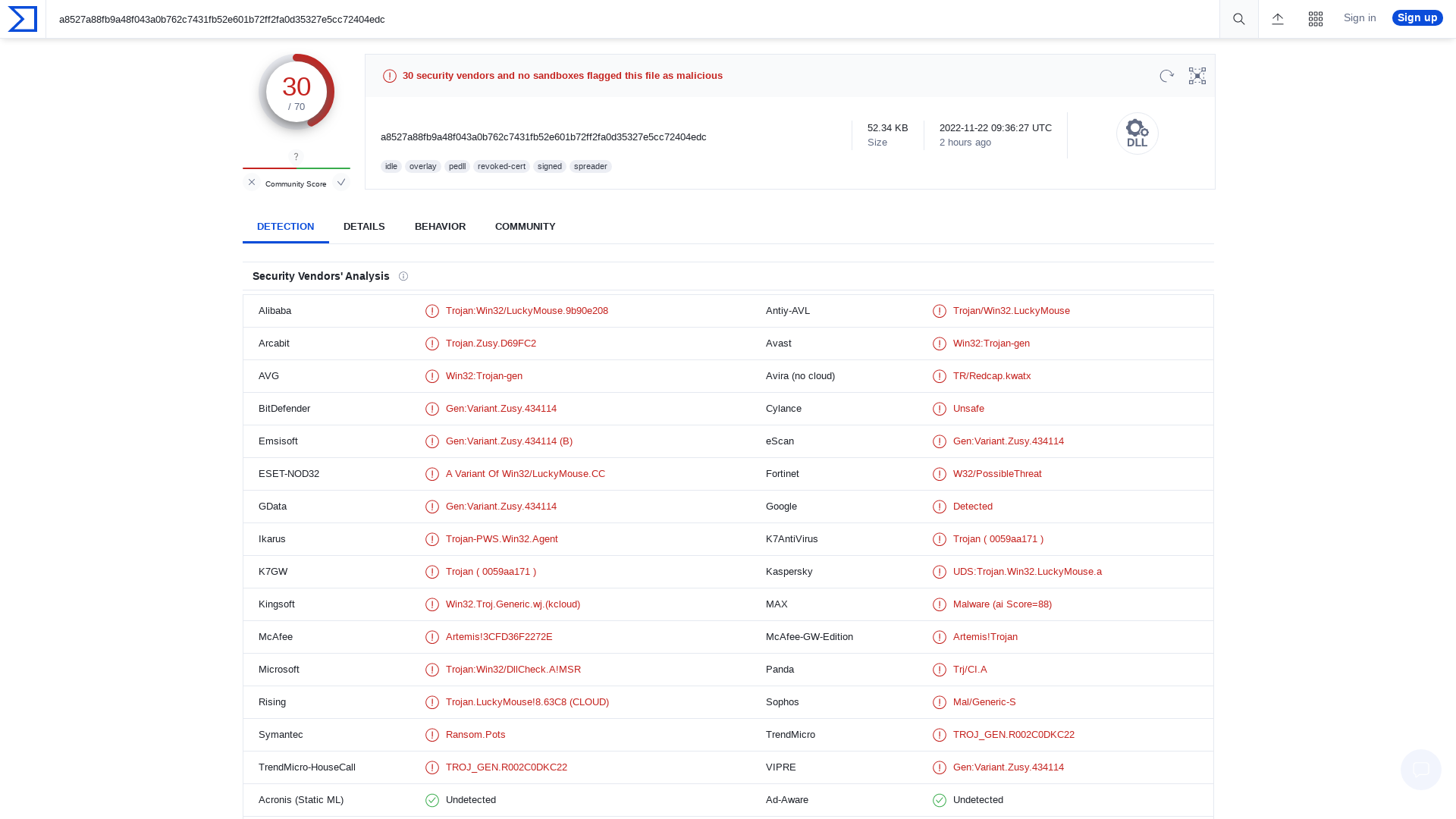The height and width of the screenshot is (819, 1456).
Task: Open the chat bubble at bottom right
Action: click(x=1420, y=769)
